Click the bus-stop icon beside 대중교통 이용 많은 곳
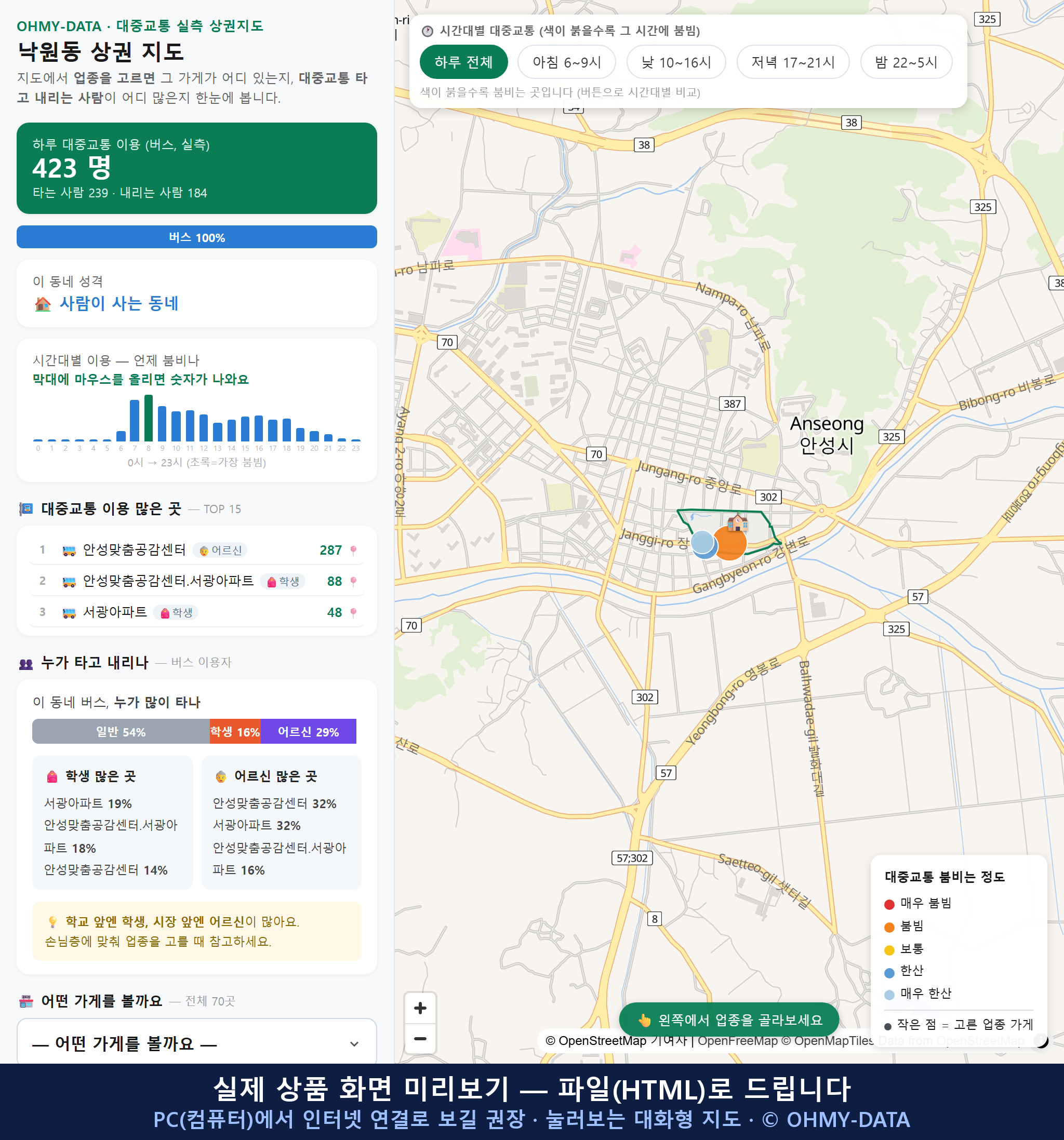This screenshot has height=1140, width=1064. 26,508
